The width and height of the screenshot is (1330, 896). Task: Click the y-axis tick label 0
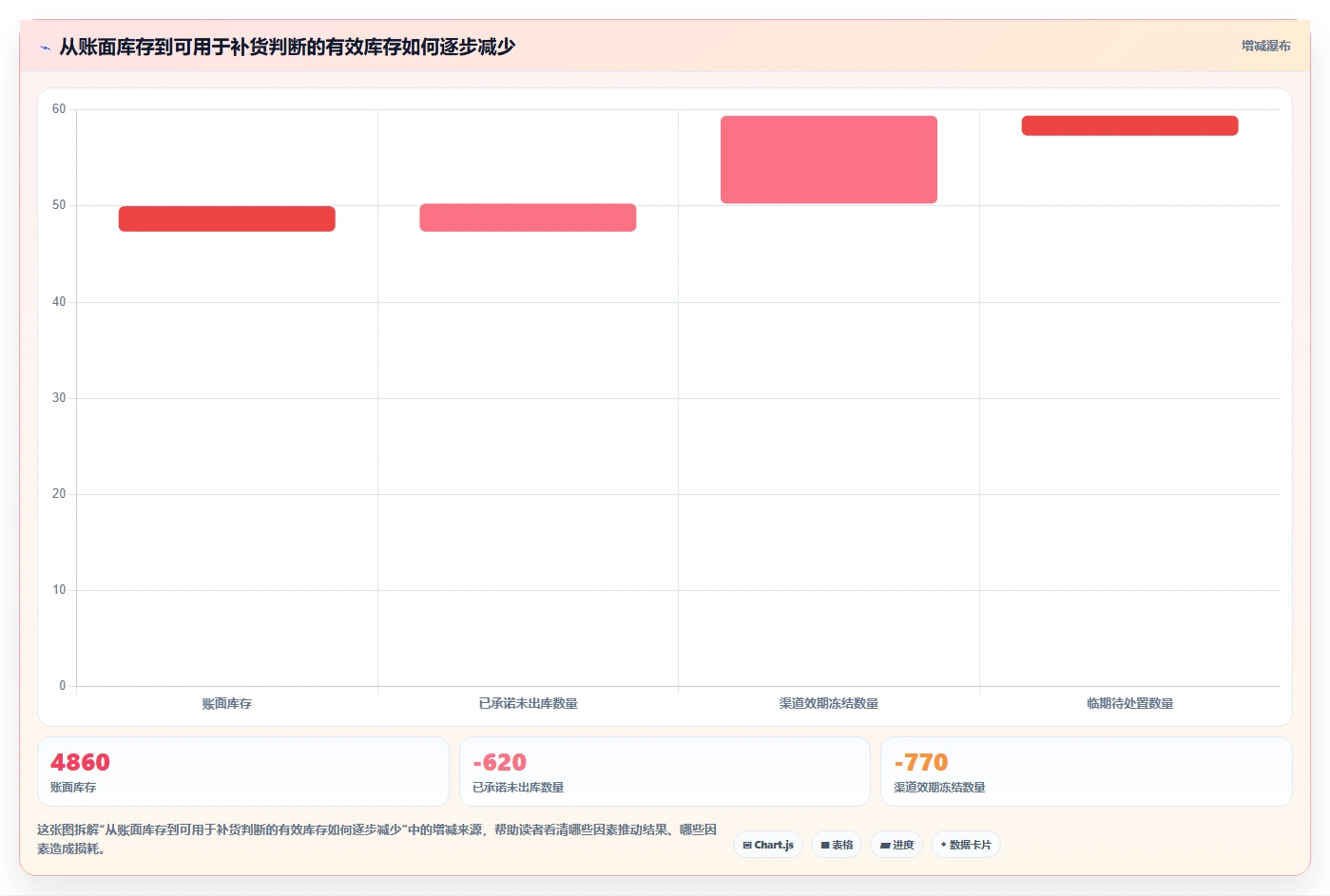(63, 686)
